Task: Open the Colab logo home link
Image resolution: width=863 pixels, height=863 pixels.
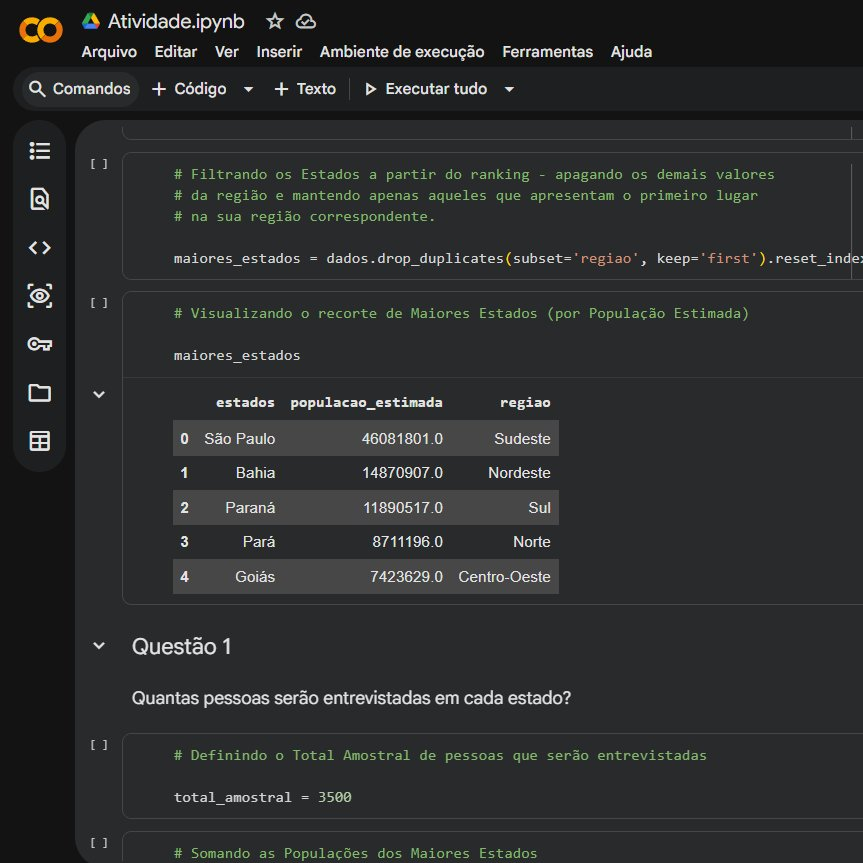Action: coord(41,30)
